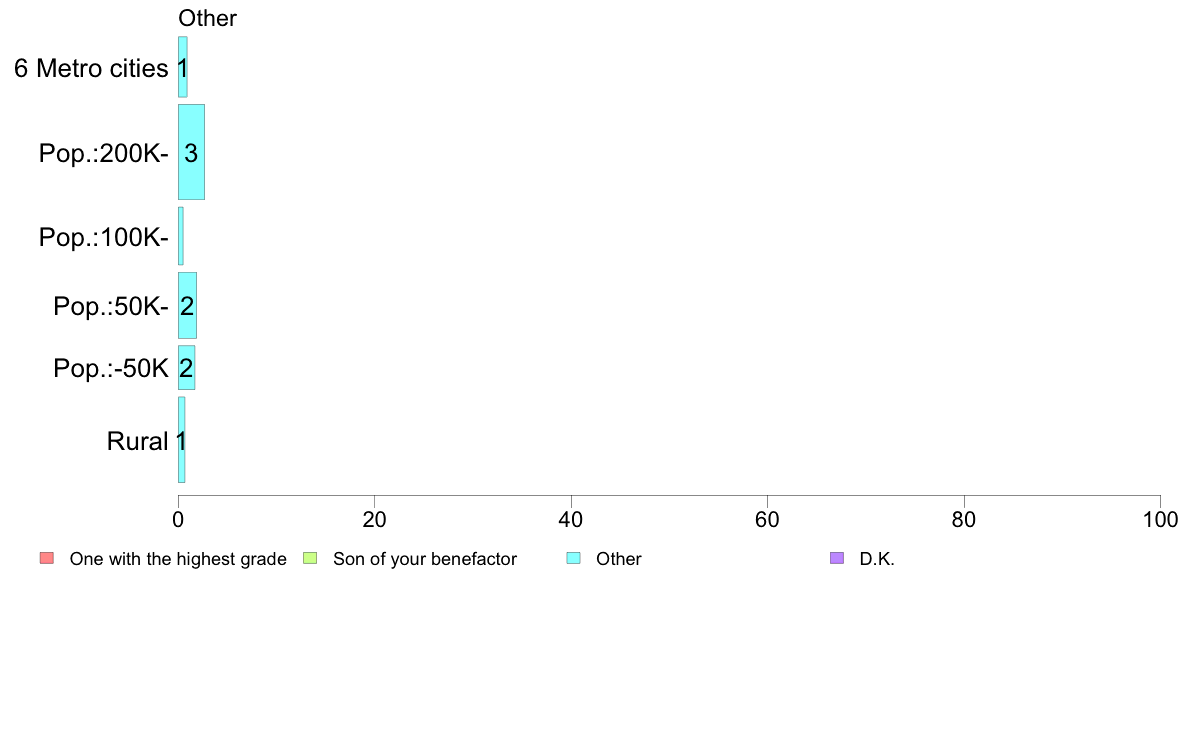Click the green 'Son of your benefactor' swatch
This screenshot has height=736, width=1188.
[310, 559]
